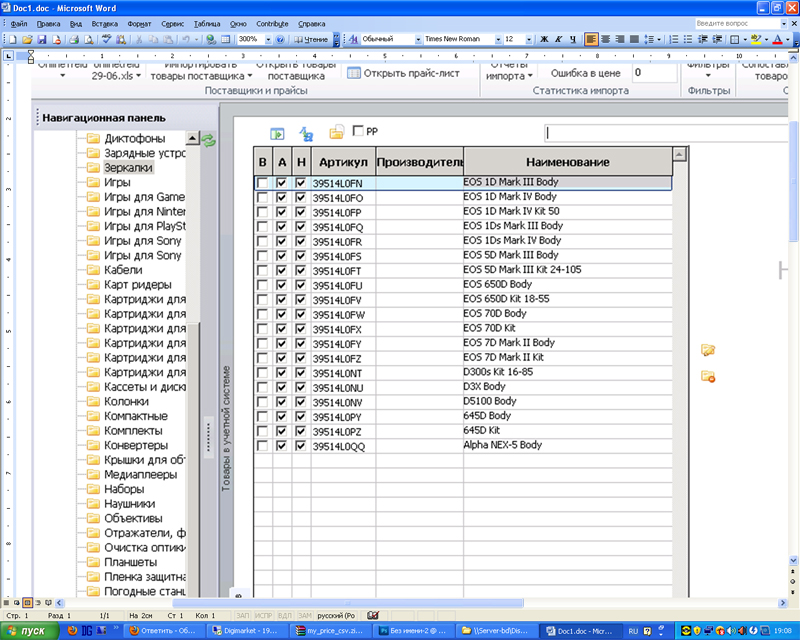Click the Введите вопрос help search field
800x640 pixels.
[x=737, y=23]
